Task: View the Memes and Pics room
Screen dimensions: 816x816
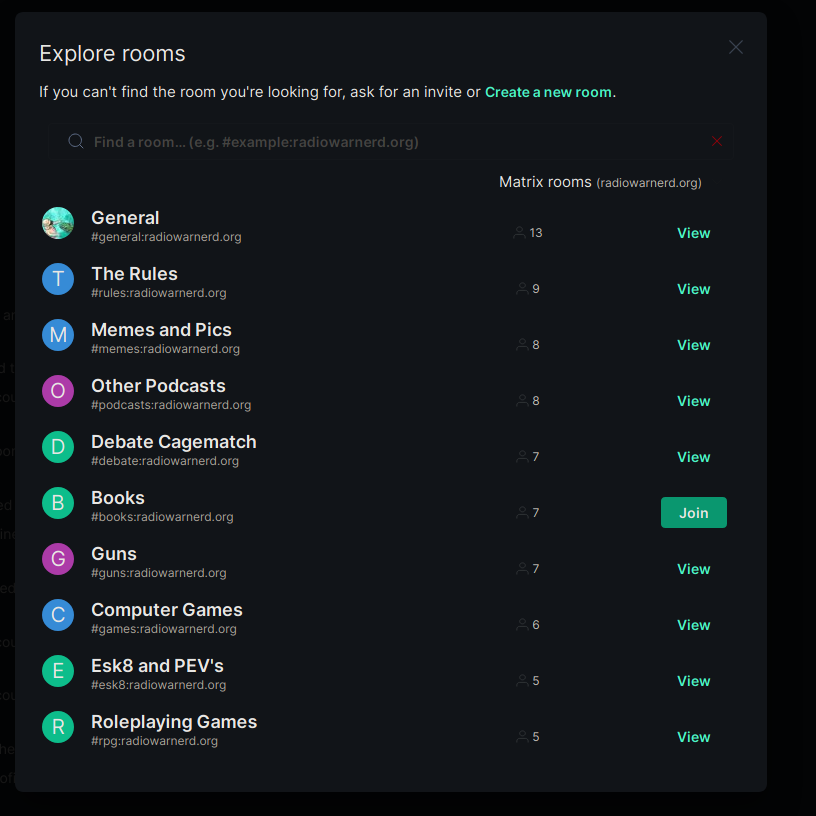Action: [x=693, y=345]
